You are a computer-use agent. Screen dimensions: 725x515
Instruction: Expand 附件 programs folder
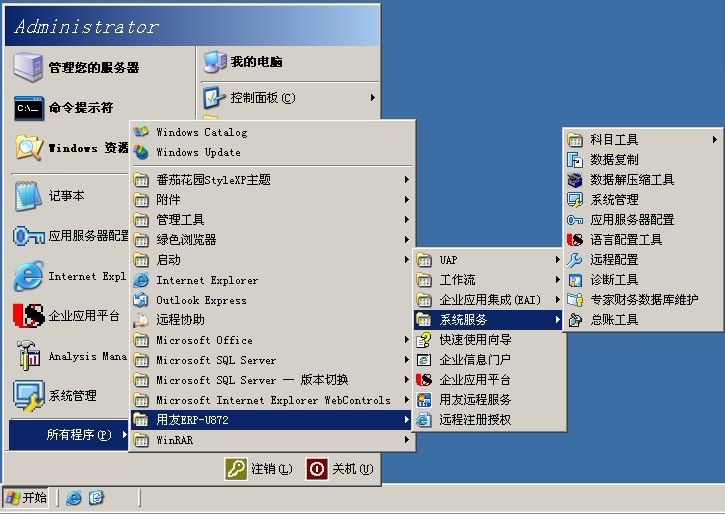click(273, 200)
